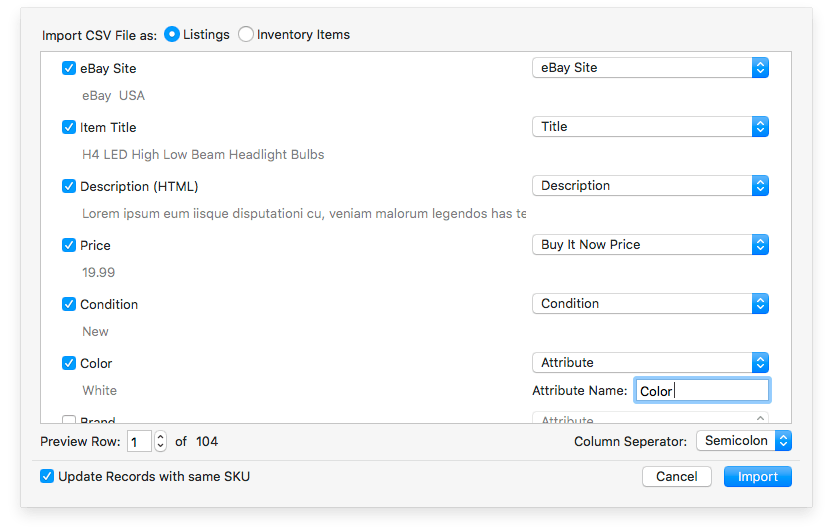The image size is (834, 529).
Task: Expand the Column Separator Semicolon dropdown
Action: [744, 441]
